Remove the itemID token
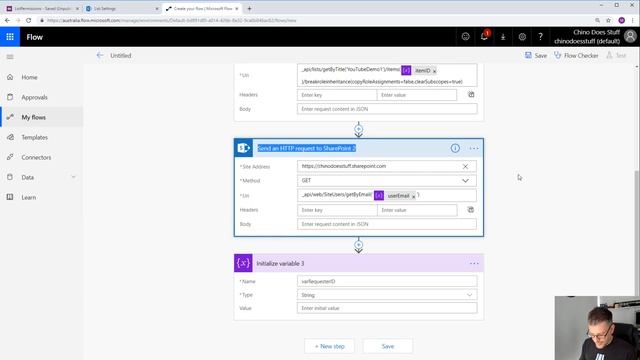640x360 pixels. pos(434,71)
